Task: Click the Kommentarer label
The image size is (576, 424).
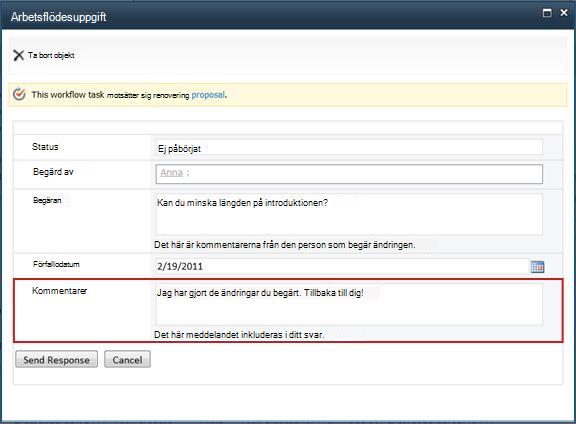Action: 60,291
